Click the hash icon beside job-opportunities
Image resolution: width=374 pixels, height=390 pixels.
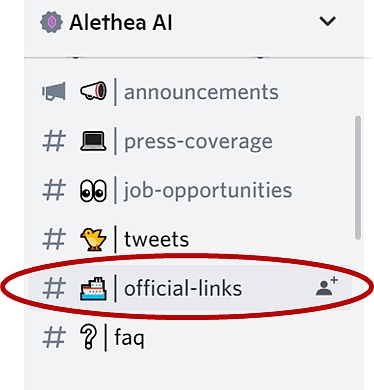pos(54,190)
